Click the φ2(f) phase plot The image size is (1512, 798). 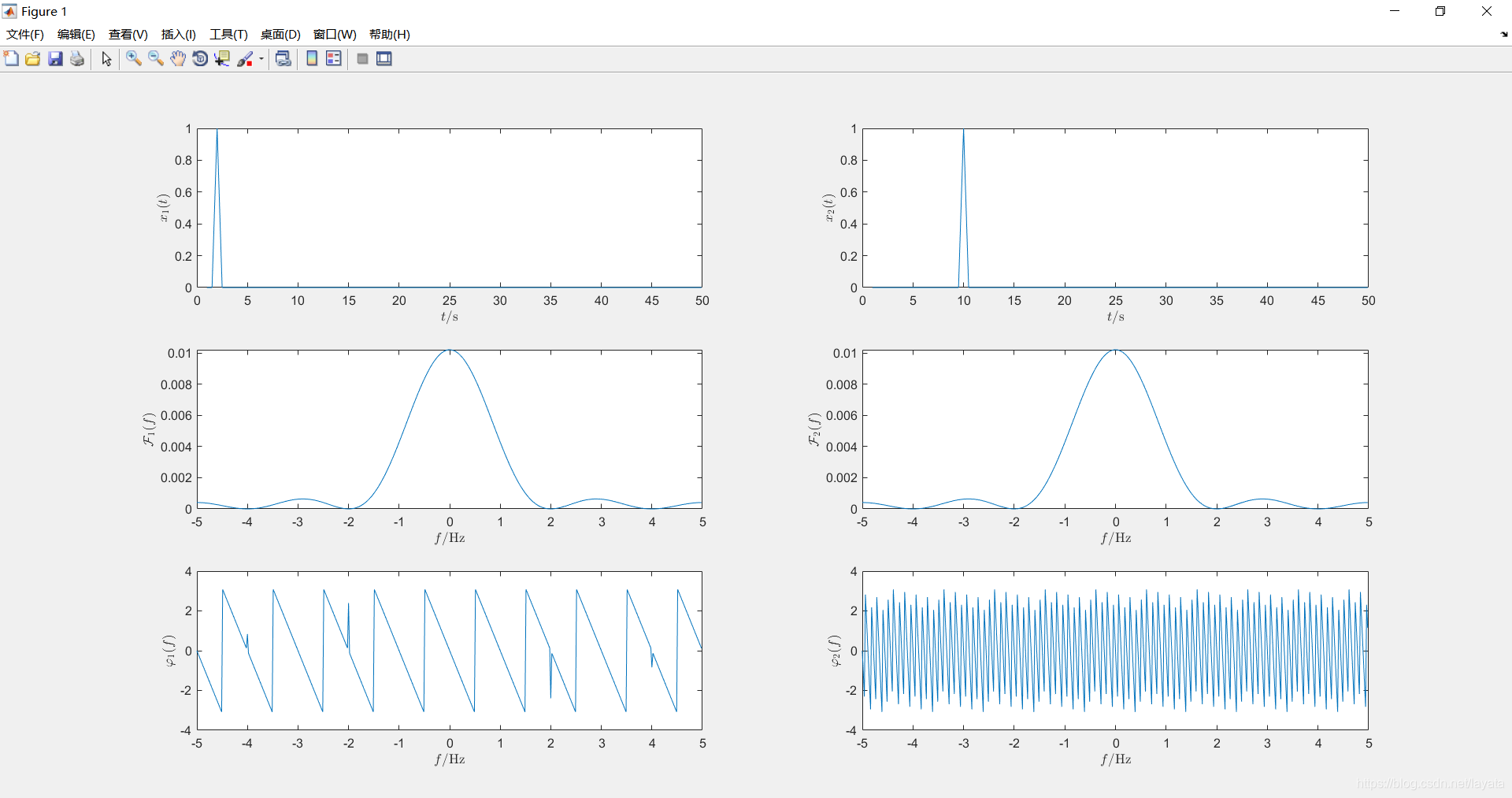[1115, 651]
